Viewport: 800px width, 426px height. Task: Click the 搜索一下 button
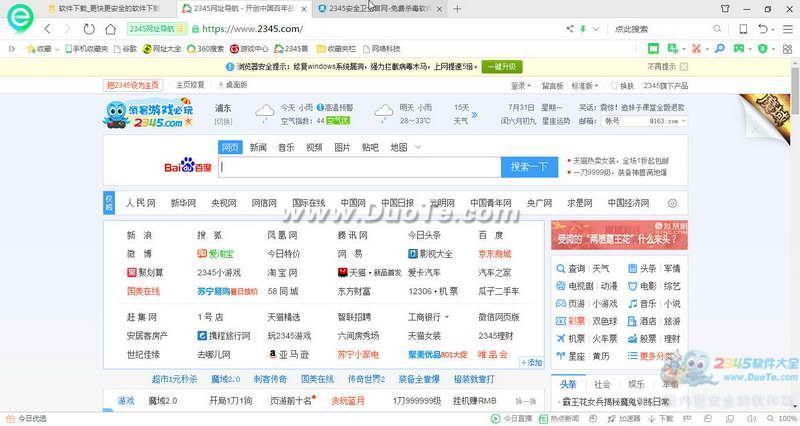coord(530,167)
